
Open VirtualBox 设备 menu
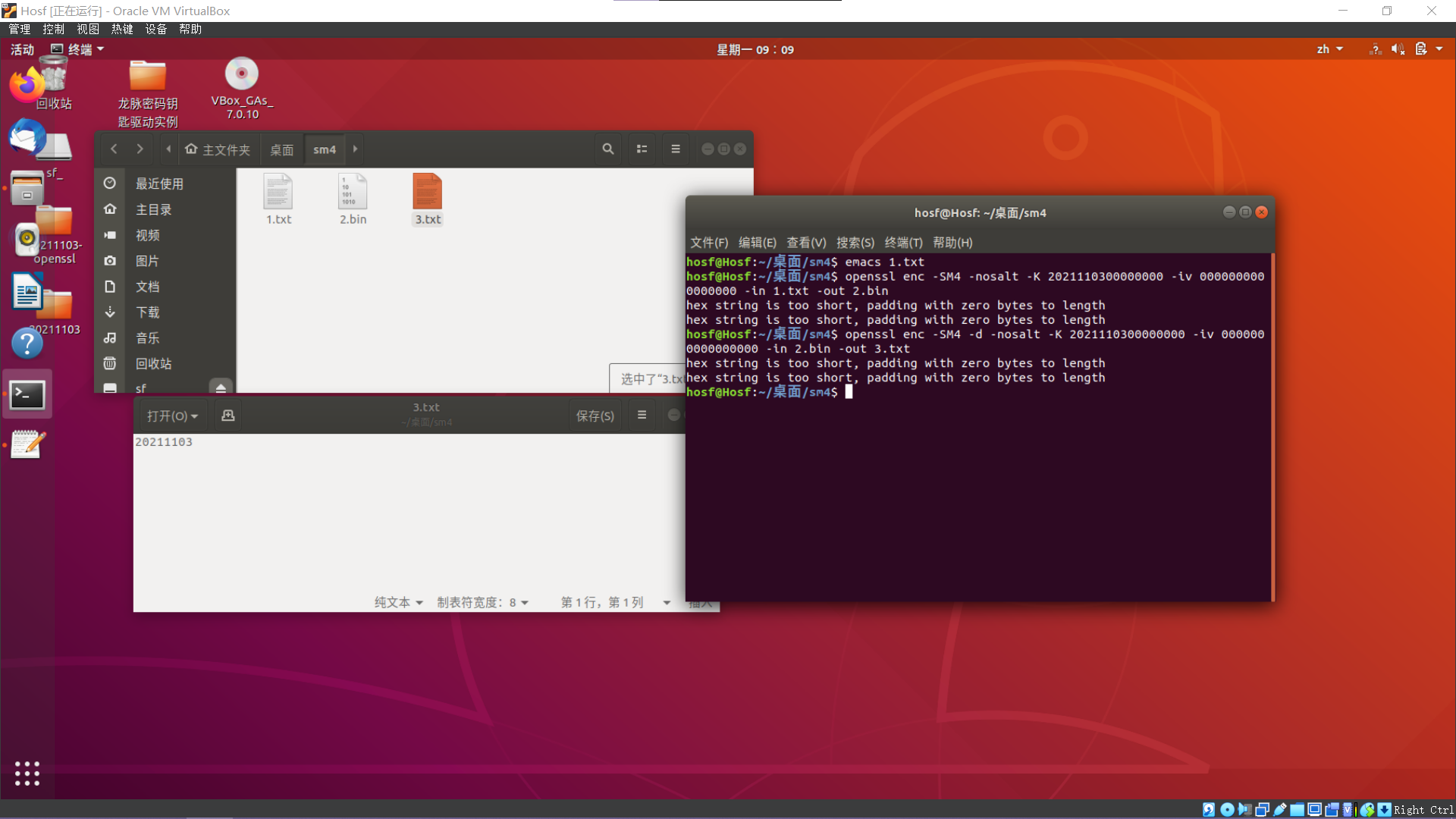[156, 29]
